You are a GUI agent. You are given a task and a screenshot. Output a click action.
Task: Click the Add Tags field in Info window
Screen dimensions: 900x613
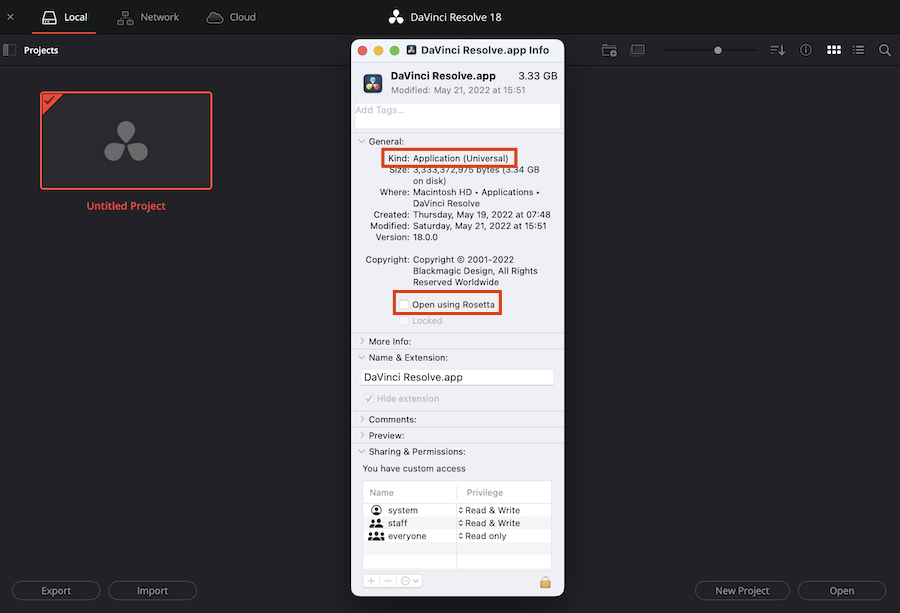click(457, 115)
